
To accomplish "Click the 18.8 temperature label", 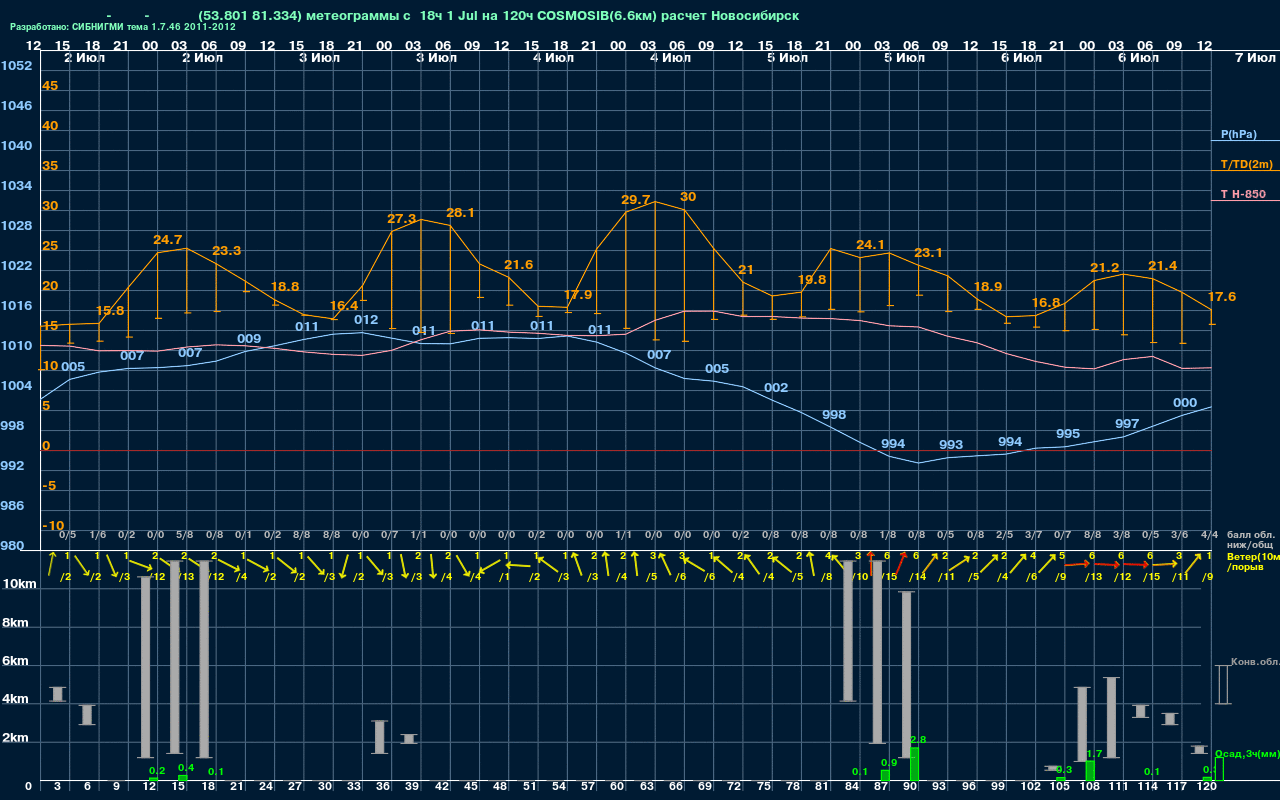I will 285,286.
